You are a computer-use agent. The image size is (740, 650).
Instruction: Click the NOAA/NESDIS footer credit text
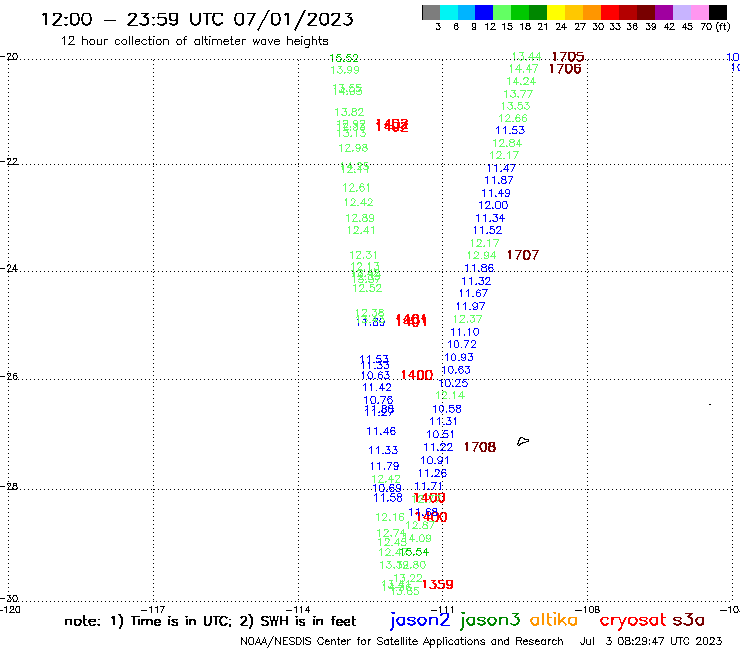(x=402, y=642)
